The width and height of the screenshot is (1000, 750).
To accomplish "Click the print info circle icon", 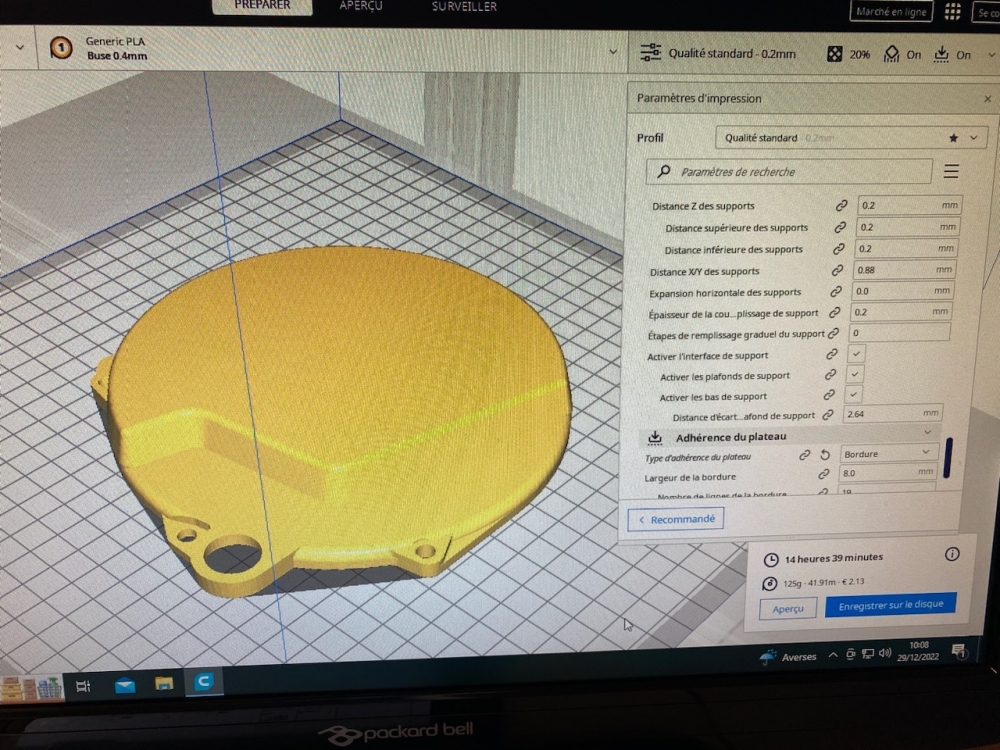I will 951,554.
